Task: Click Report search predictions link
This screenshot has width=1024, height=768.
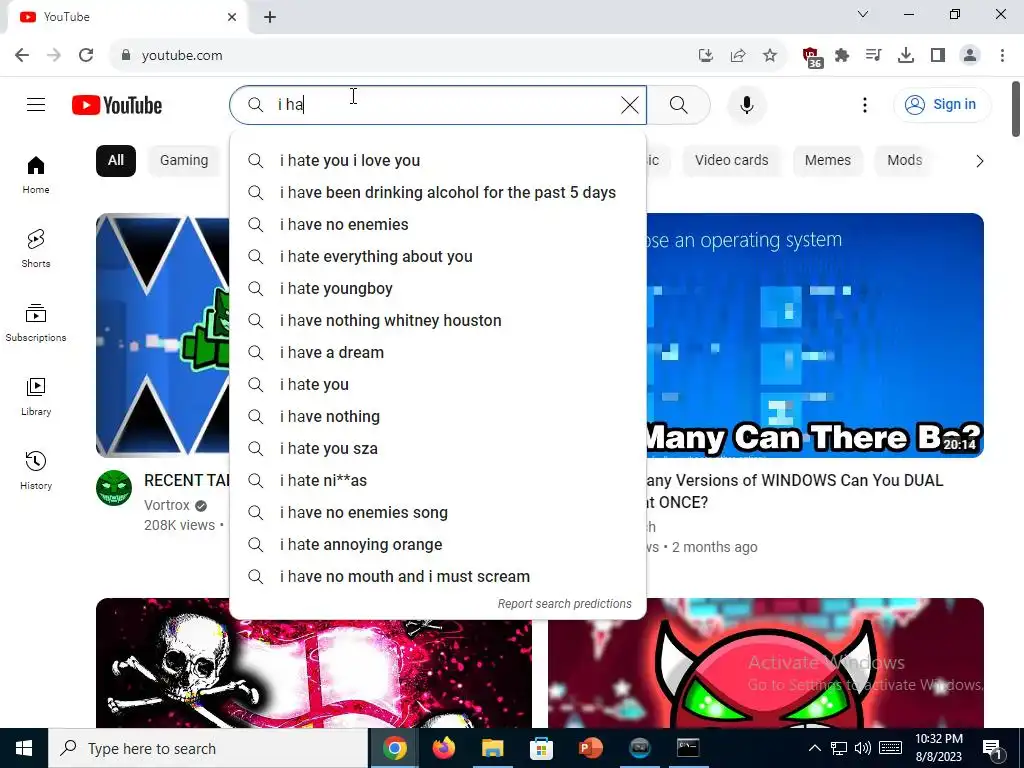Action: pyautogui.click(x=564, y=604)
